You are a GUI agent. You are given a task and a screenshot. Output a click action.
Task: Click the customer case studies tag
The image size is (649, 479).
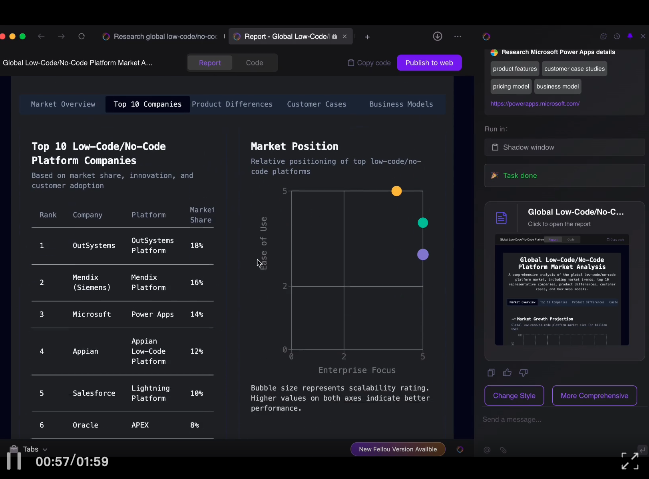pos(574,69)
